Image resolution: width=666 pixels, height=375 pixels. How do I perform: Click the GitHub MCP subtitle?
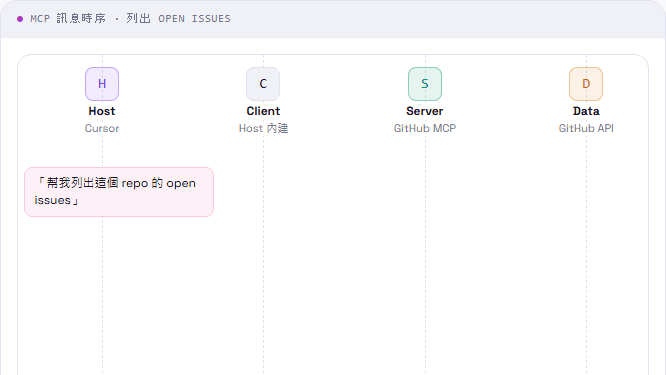point(425,128)
